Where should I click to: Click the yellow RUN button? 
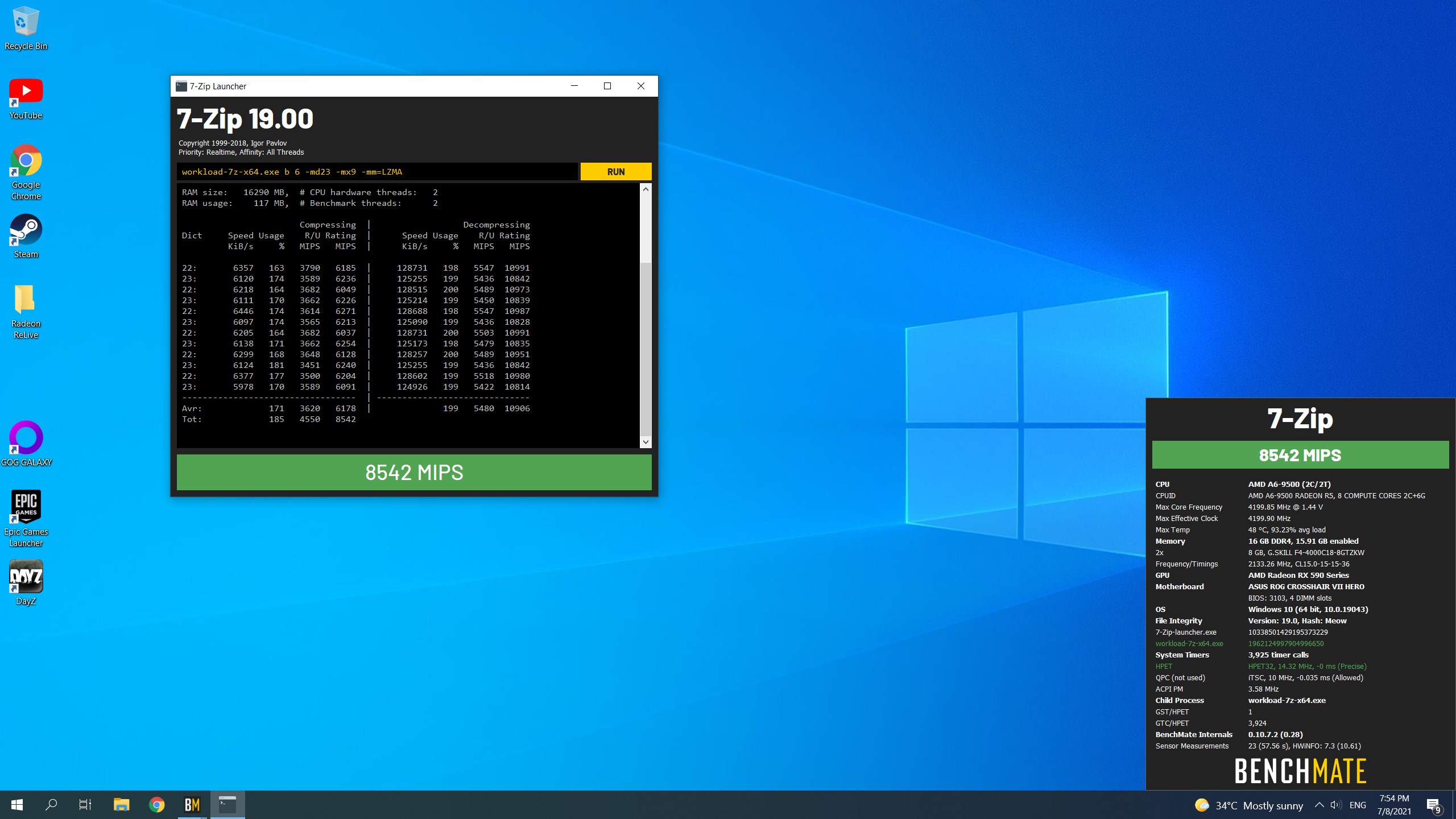616,172
